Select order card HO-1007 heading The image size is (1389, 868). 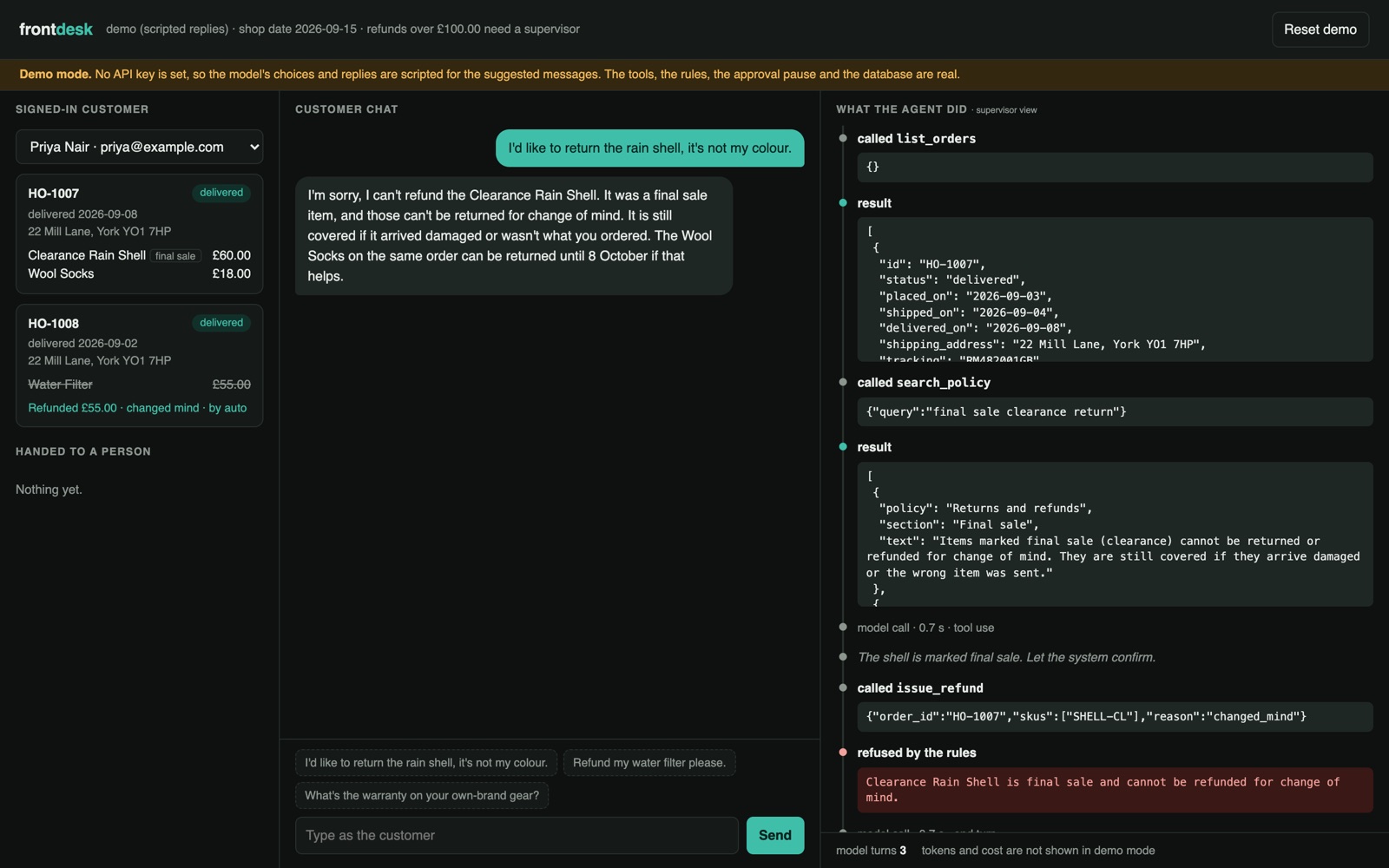53,194
